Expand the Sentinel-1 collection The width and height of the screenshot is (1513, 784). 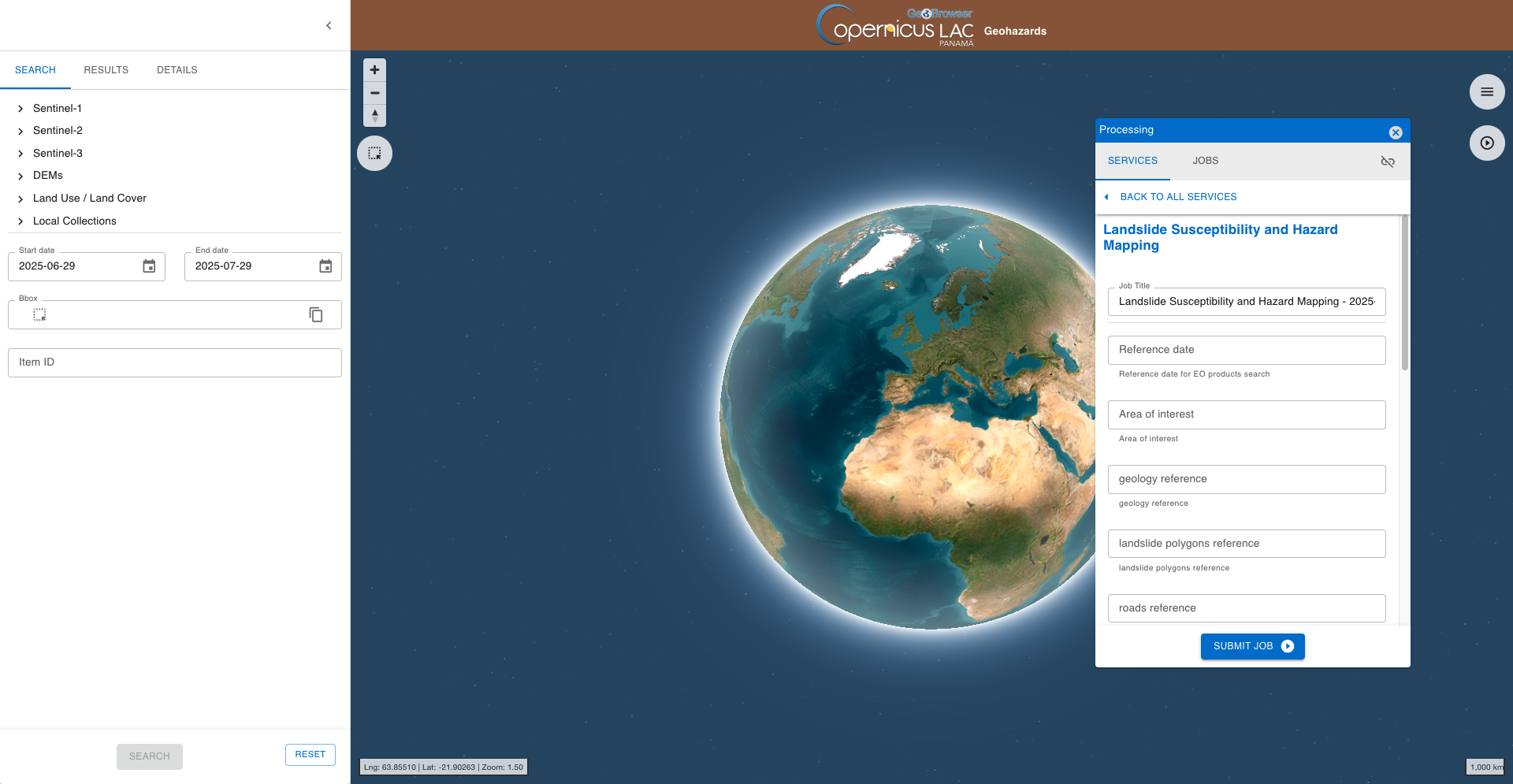(x=20, y=109)
